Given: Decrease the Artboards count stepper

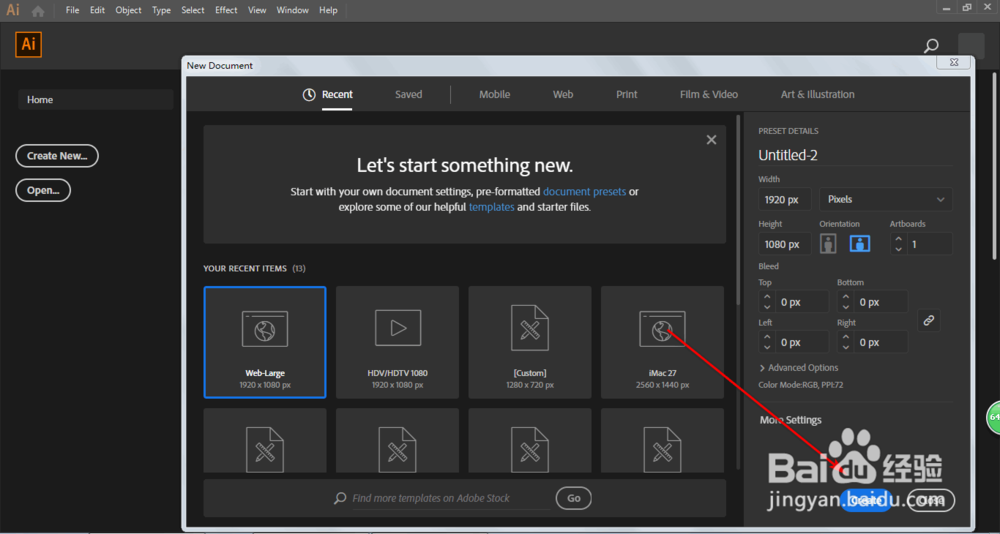Looking at the screenshot, I should click(x=899, y=249).
